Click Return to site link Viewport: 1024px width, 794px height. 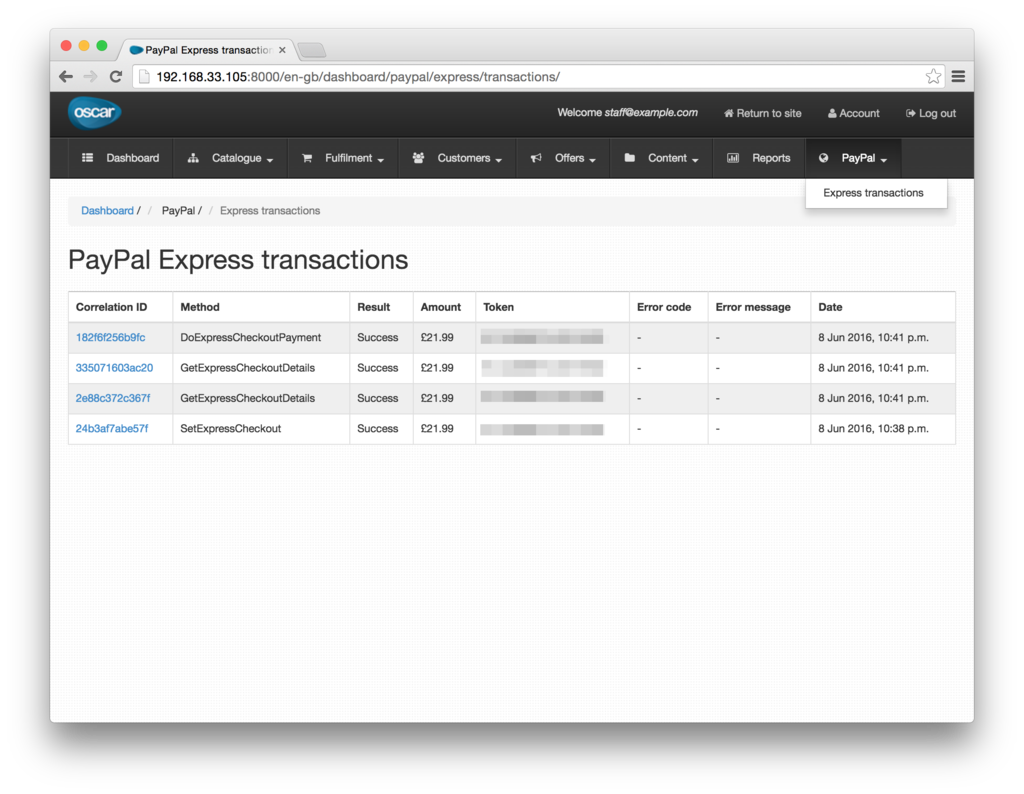click(x=762, y=114)
